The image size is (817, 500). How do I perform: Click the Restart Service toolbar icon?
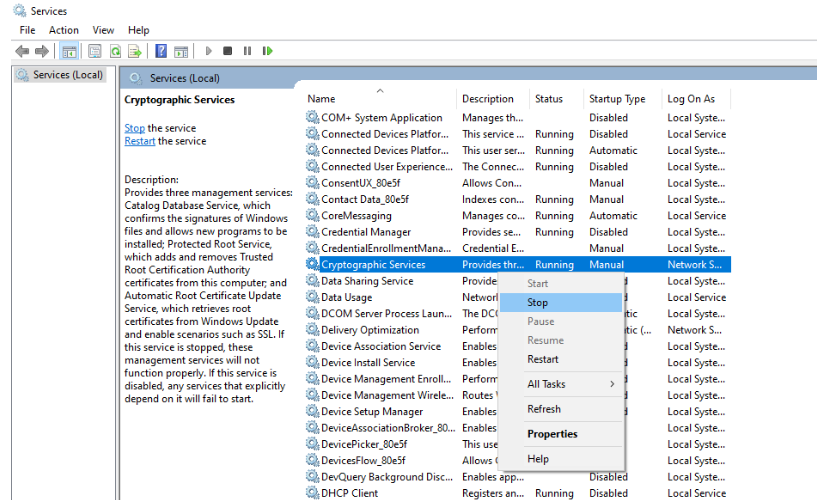click(265, 51)
